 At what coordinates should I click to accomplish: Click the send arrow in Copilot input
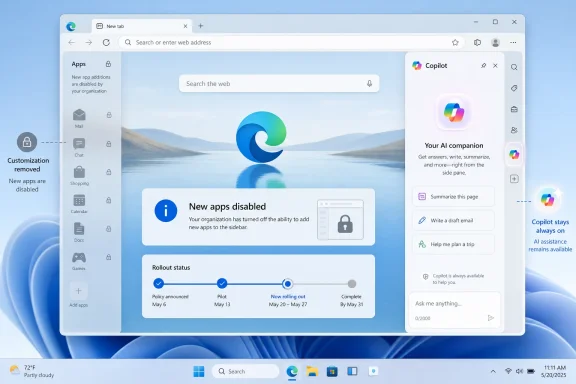491,318
